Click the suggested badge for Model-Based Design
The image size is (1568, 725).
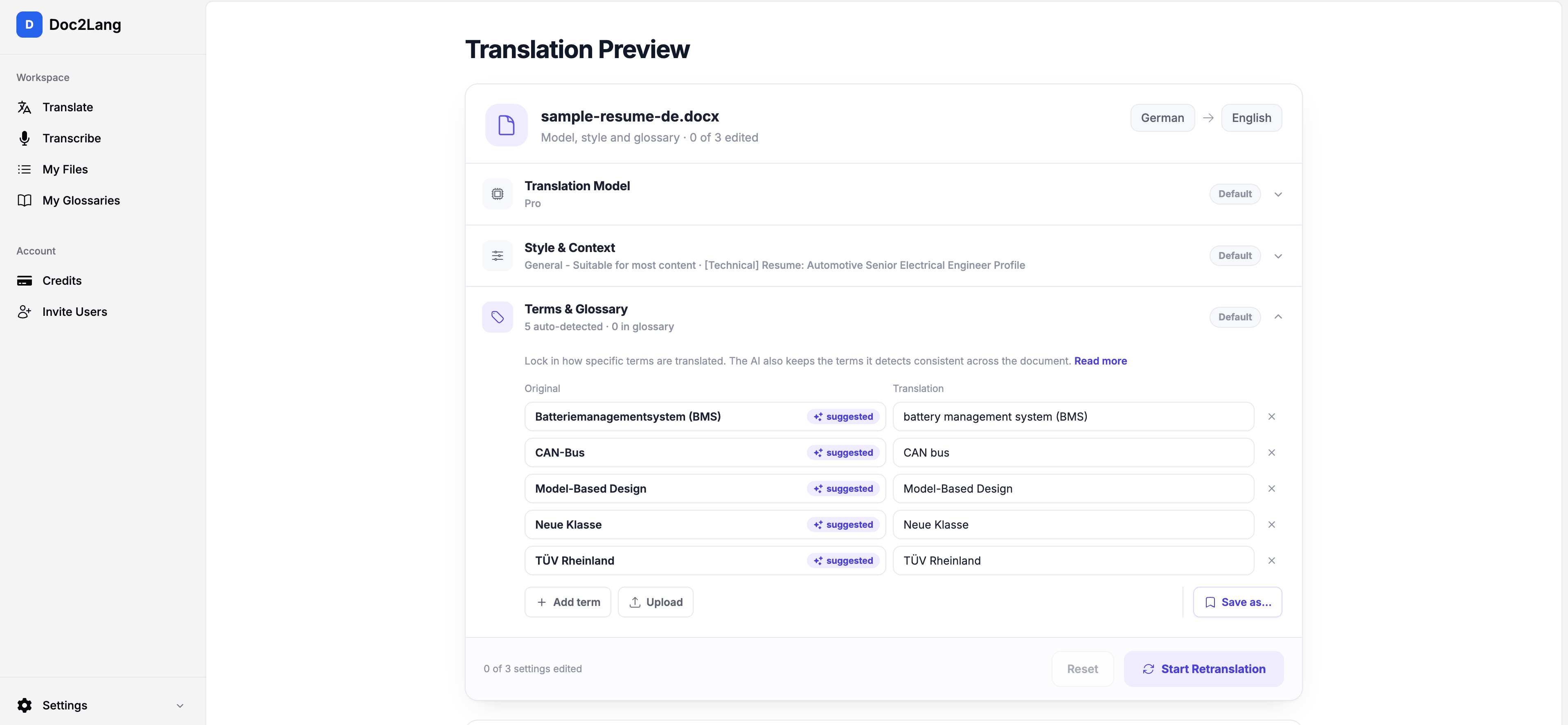[843, 488]
